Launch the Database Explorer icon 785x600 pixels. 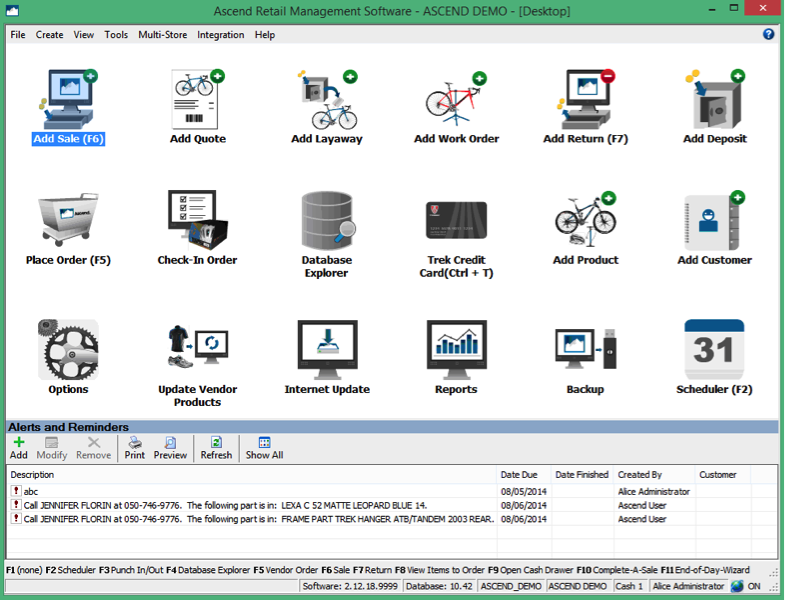pyautogui.click(x=327, y=222)
